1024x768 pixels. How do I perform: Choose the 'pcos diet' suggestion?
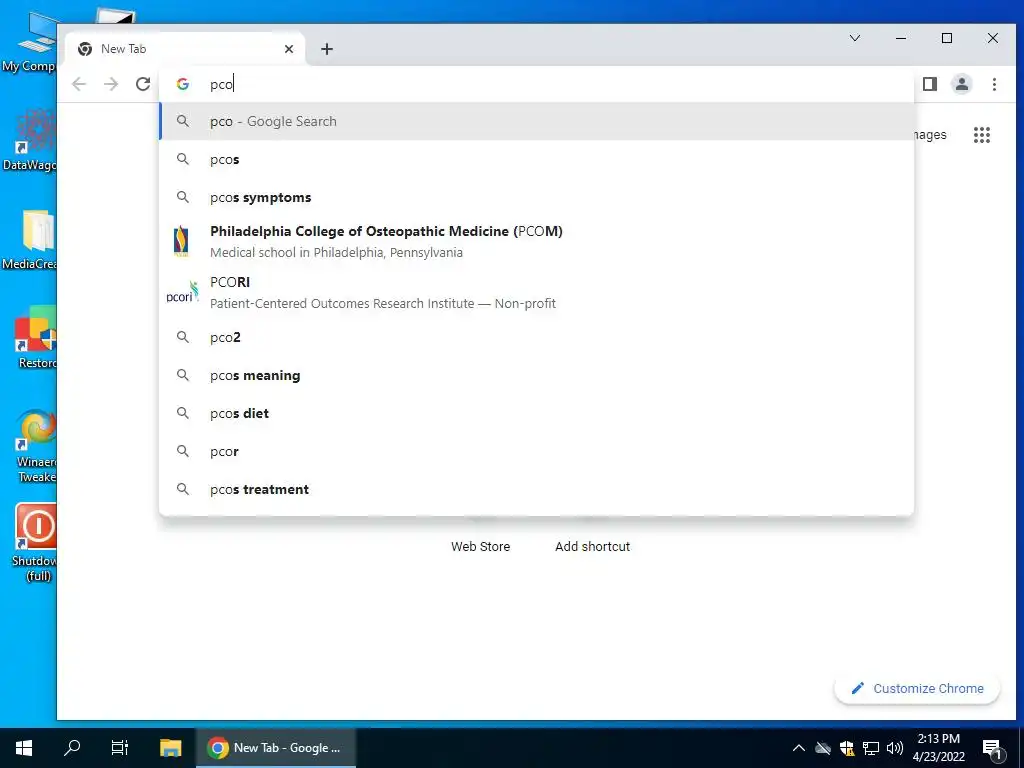coord(536,413)
